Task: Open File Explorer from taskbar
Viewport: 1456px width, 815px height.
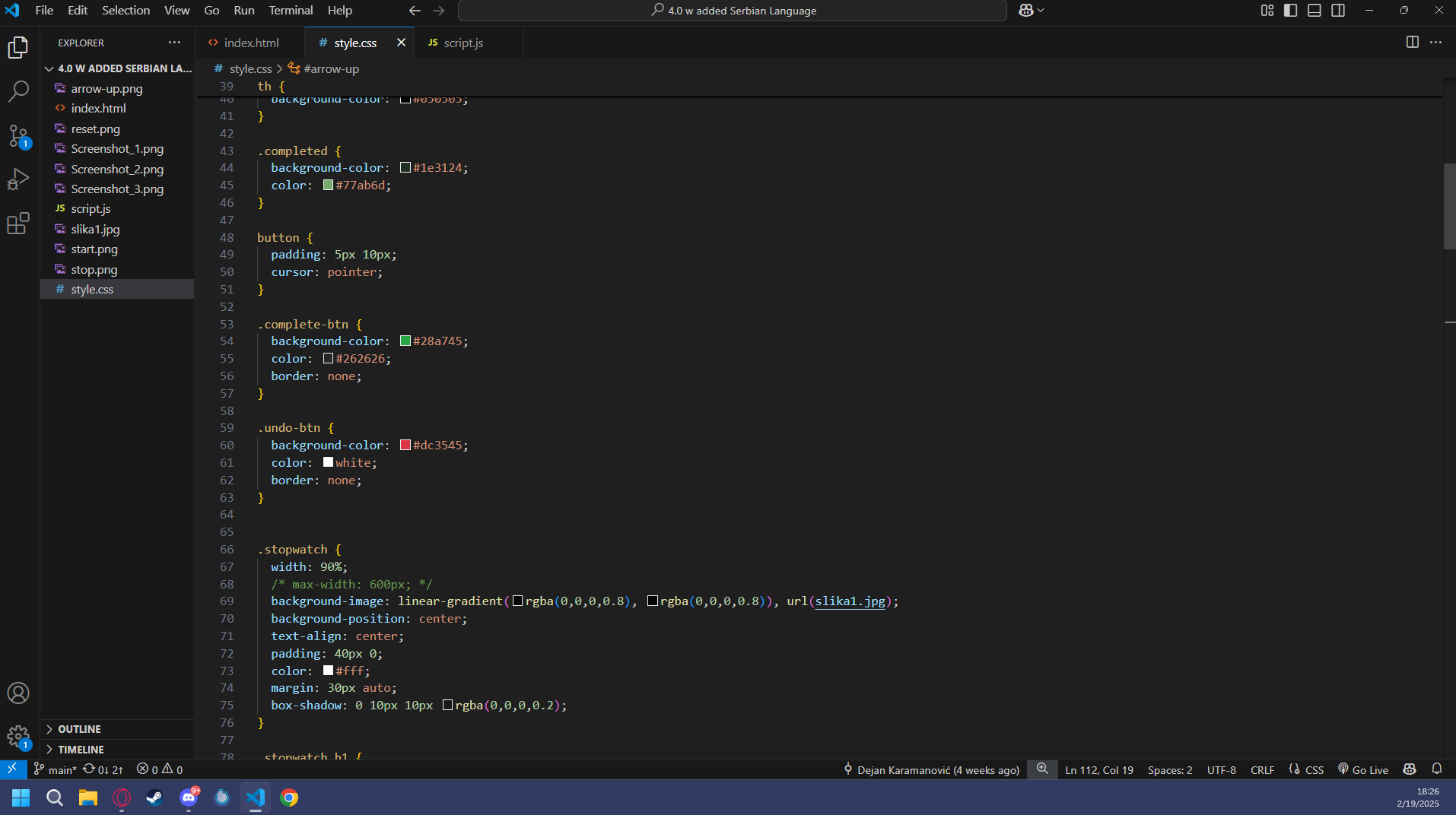Action: 88,798
